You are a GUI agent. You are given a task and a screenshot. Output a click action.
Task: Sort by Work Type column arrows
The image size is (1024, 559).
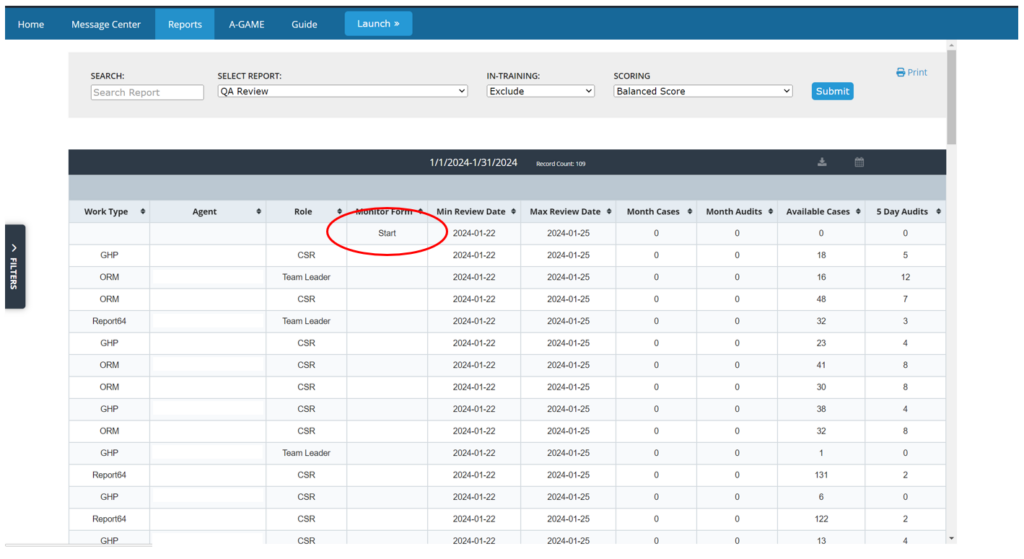[143, 212]
